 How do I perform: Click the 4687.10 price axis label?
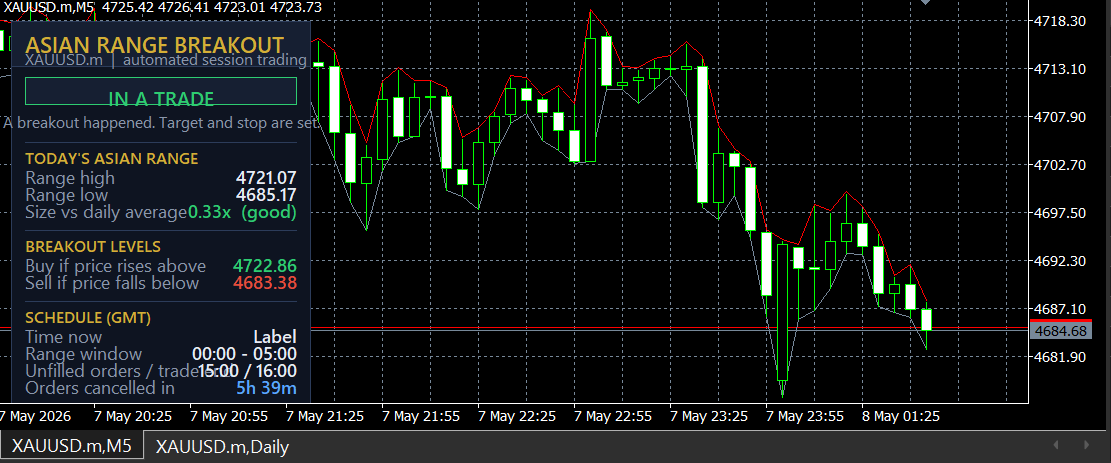[x=1060, y=309]
